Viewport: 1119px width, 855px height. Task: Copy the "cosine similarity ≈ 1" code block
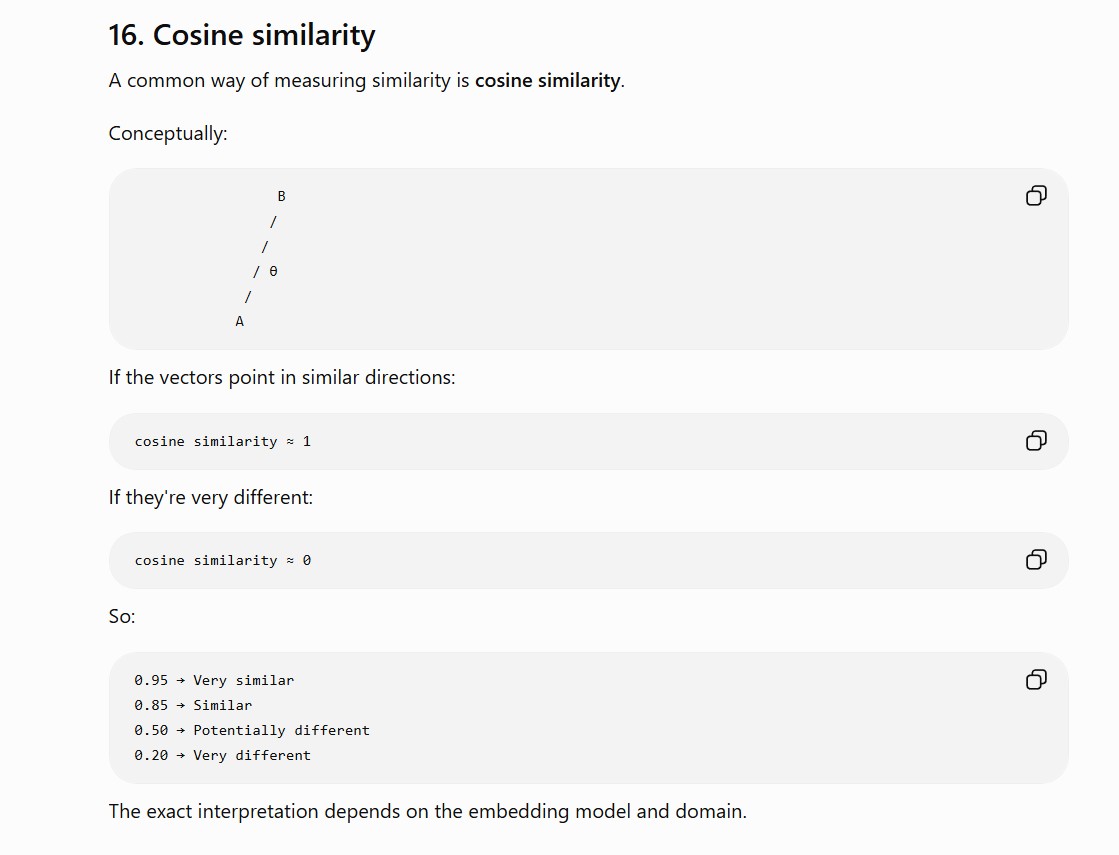coord(1036,440)
